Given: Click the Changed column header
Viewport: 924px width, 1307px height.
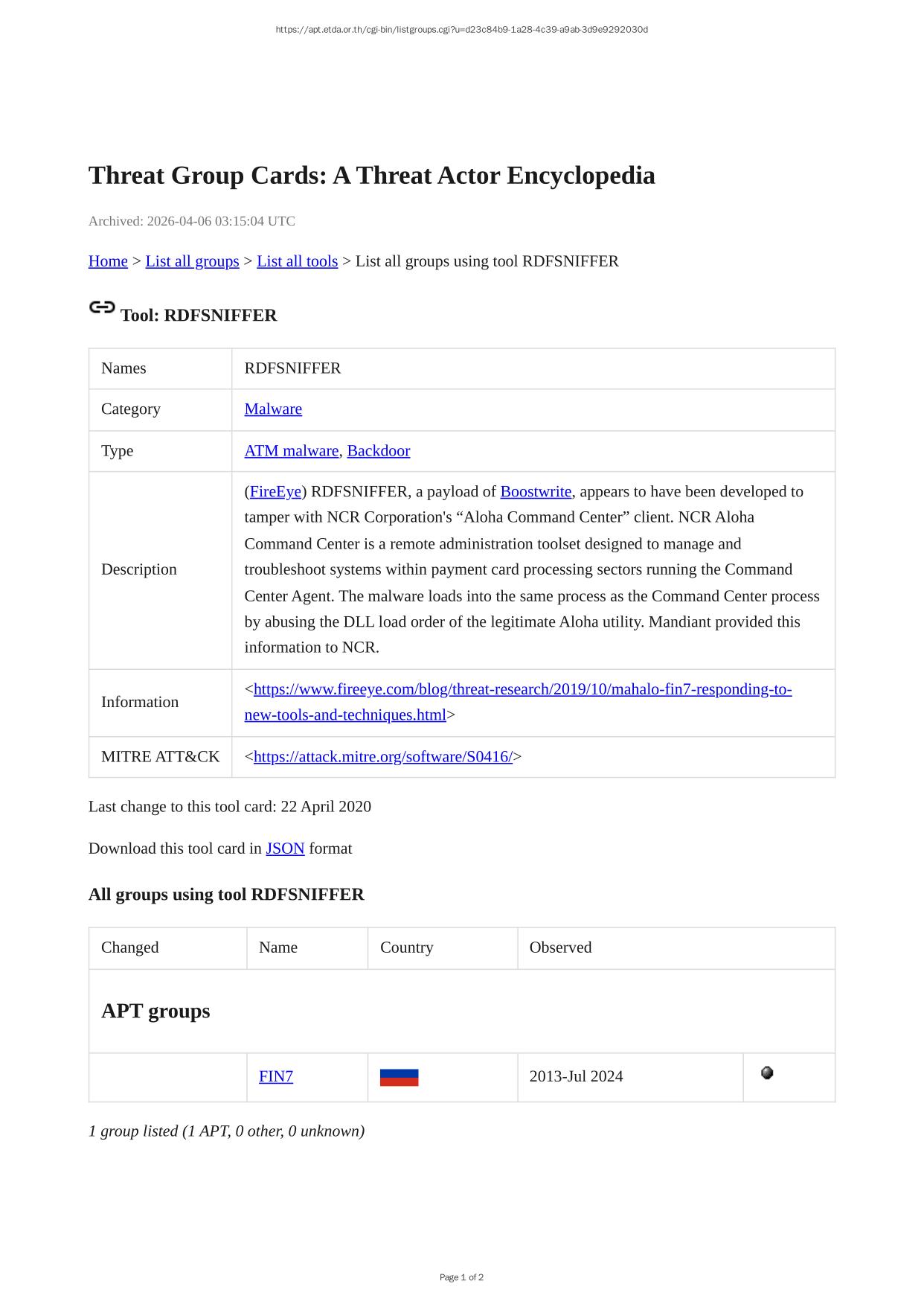Looking at the screenshot, I should [x=130, y=948].
